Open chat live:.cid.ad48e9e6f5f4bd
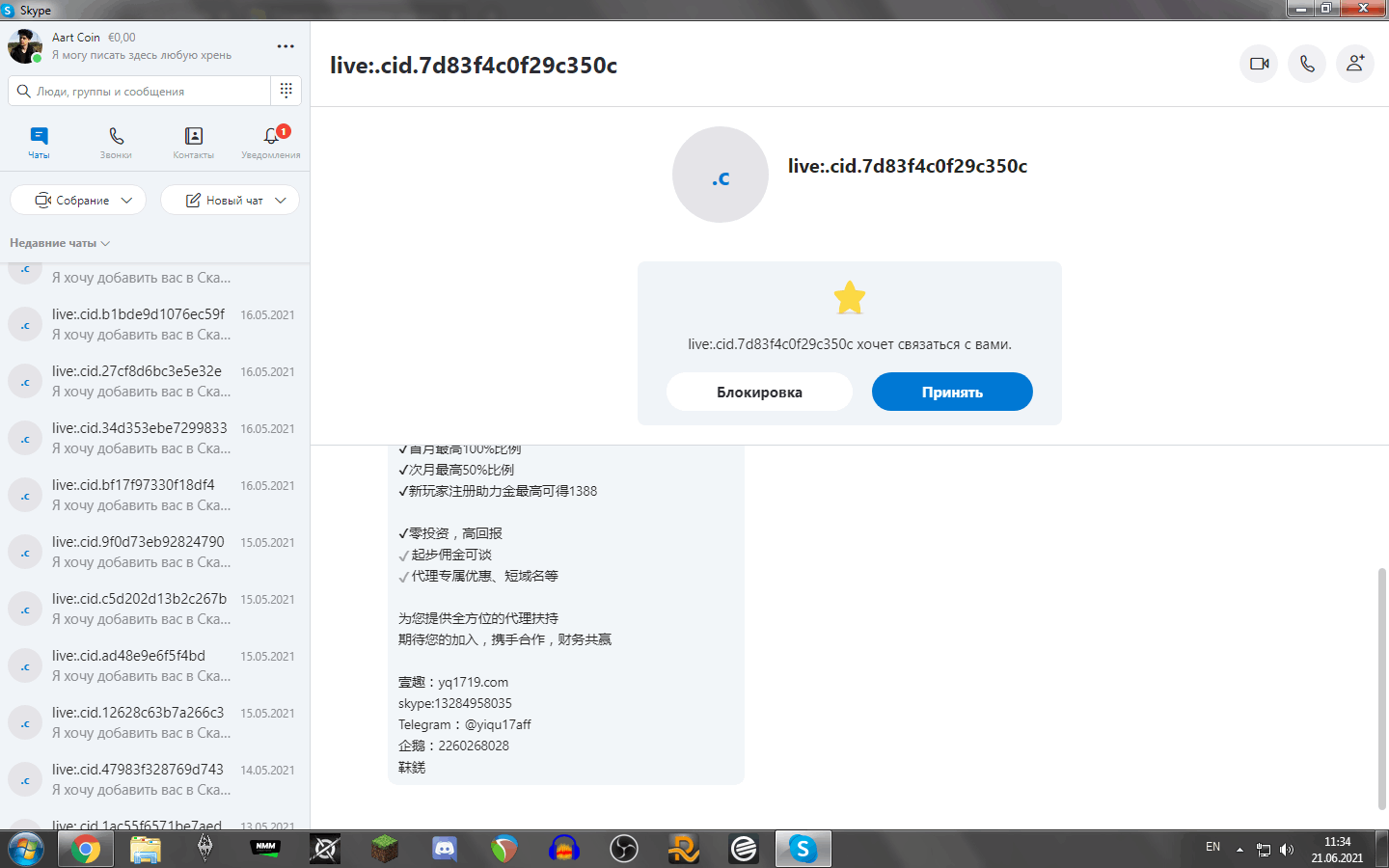Viewport: 1389px width, 868px height. coord(154,665)
